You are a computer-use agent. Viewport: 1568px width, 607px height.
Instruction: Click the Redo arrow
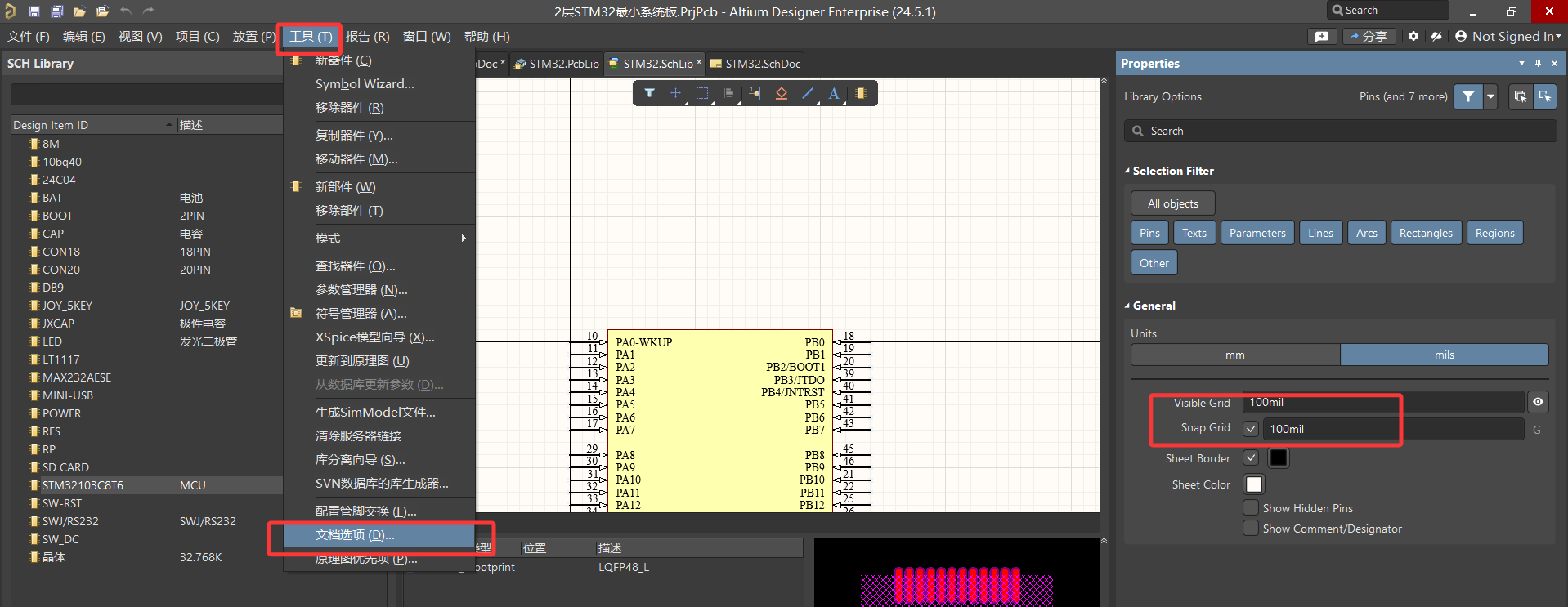[148, 11]
